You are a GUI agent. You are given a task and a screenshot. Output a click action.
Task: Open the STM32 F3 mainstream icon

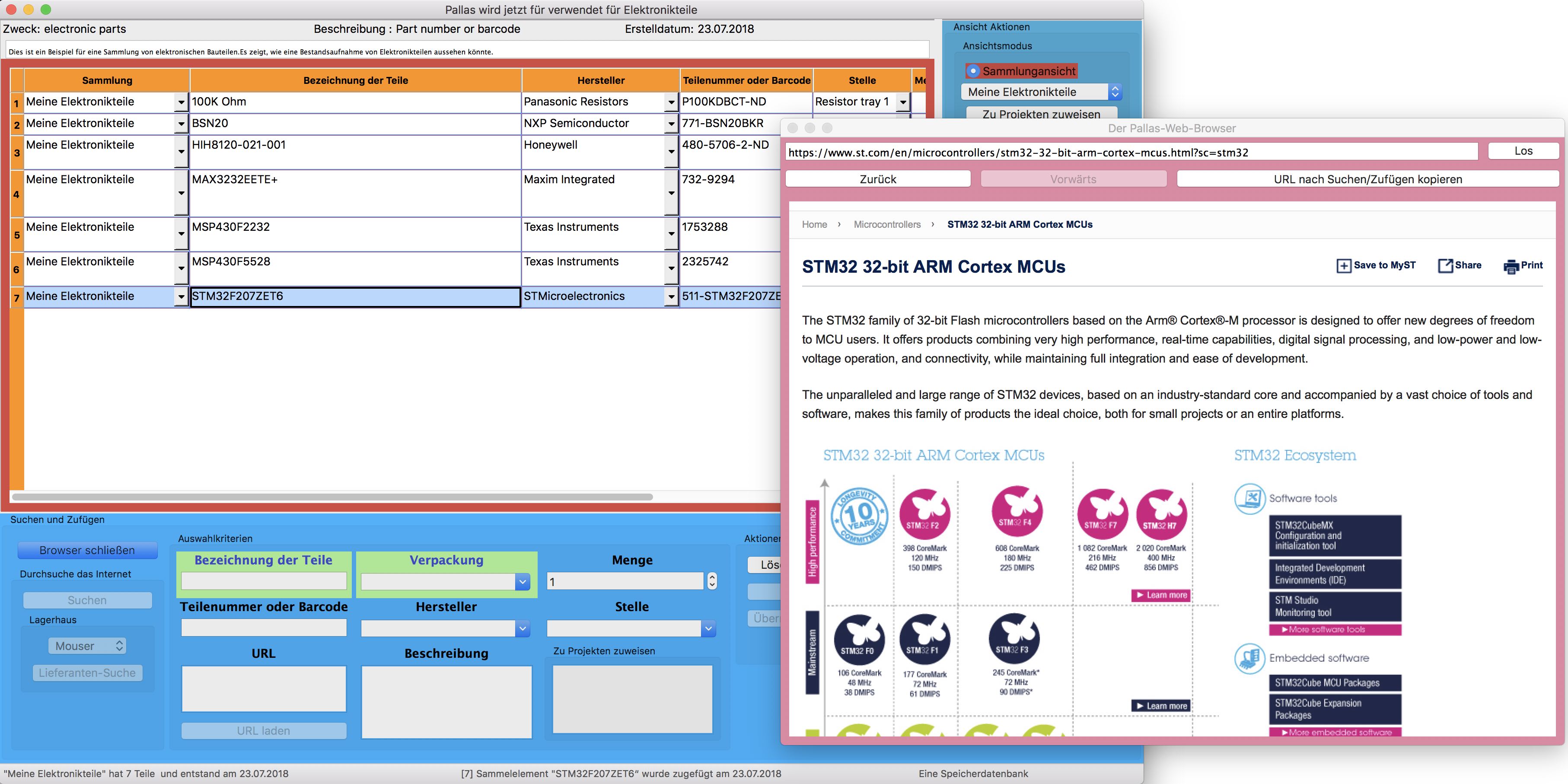(x=1014, y=638)
